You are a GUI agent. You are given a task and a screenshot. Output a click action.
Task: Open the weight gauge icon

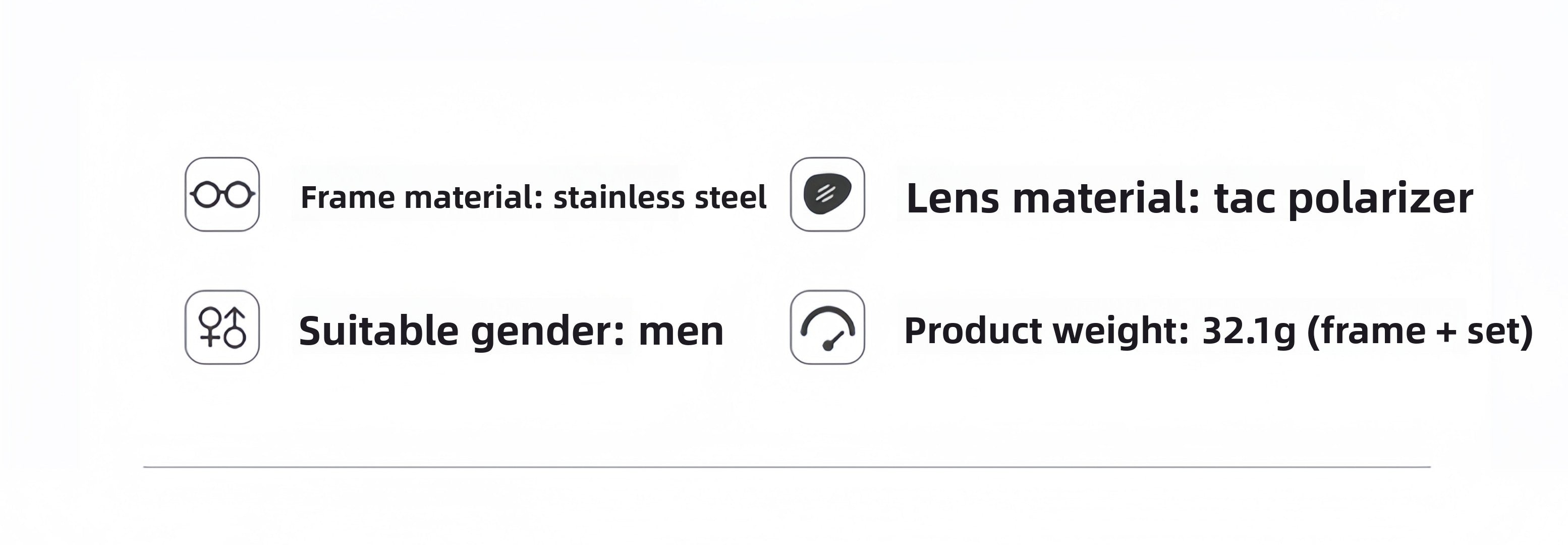pyautogui.click(x=827, y=328)
